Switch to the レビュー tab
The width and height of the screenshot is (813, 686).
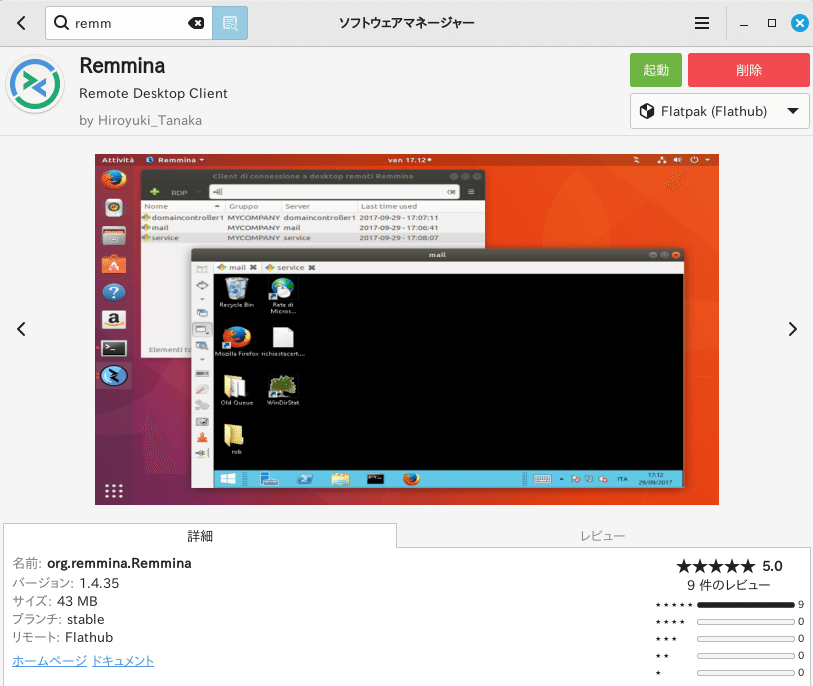coord(602,536)
